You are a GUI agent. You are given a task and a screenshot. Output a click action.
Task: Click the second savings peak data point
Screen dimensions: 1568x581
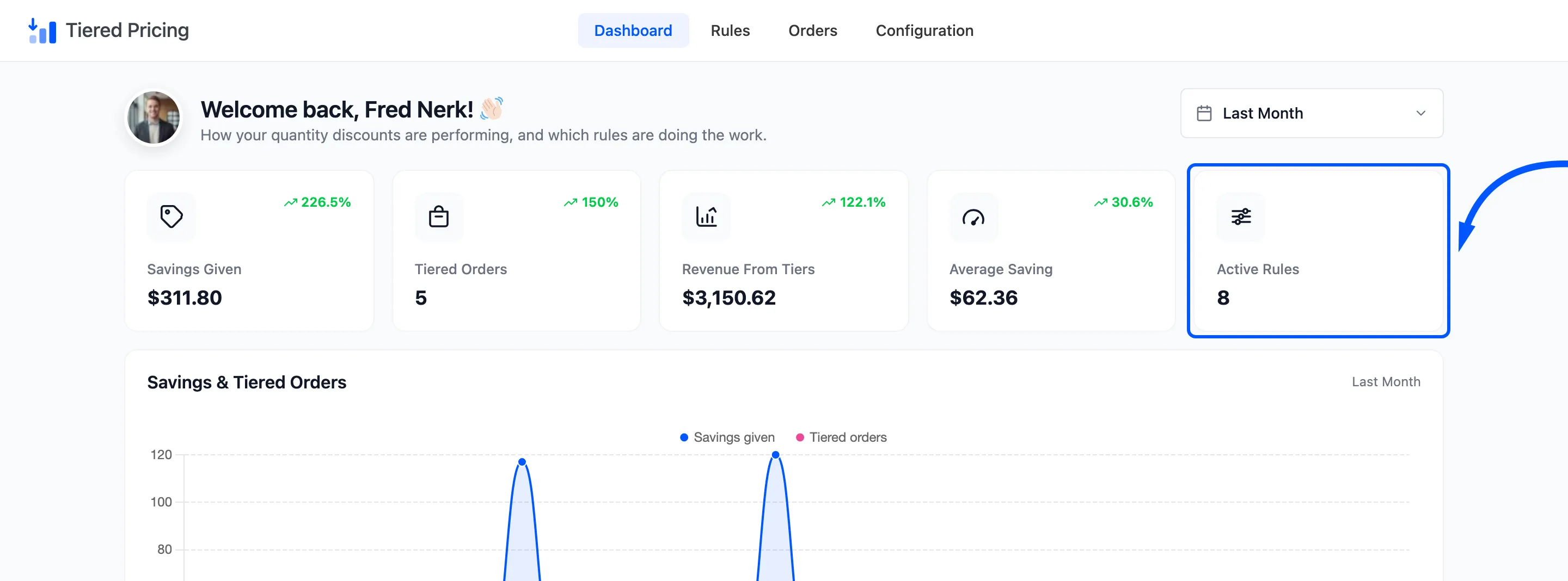pos(775,455)
